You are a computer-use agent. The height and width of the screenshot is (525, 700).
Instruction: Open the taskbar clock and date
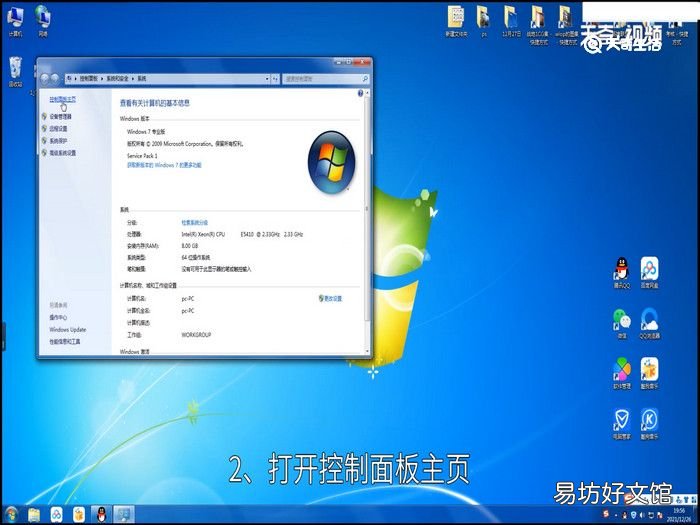(678, 515)
